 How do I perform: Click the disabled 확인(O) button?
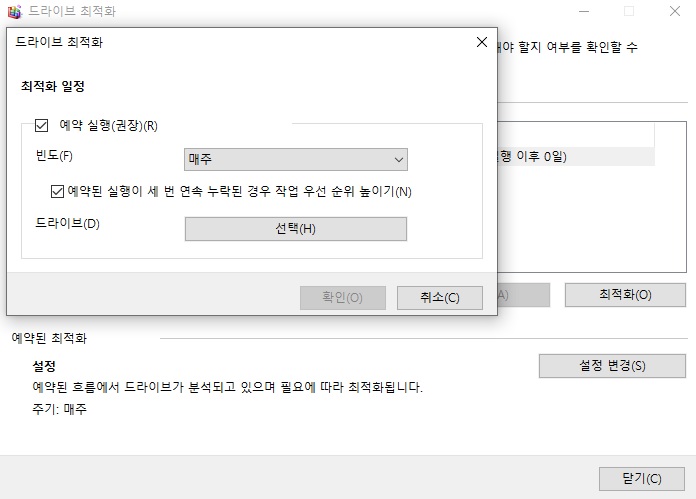click(x=343, y=297)
